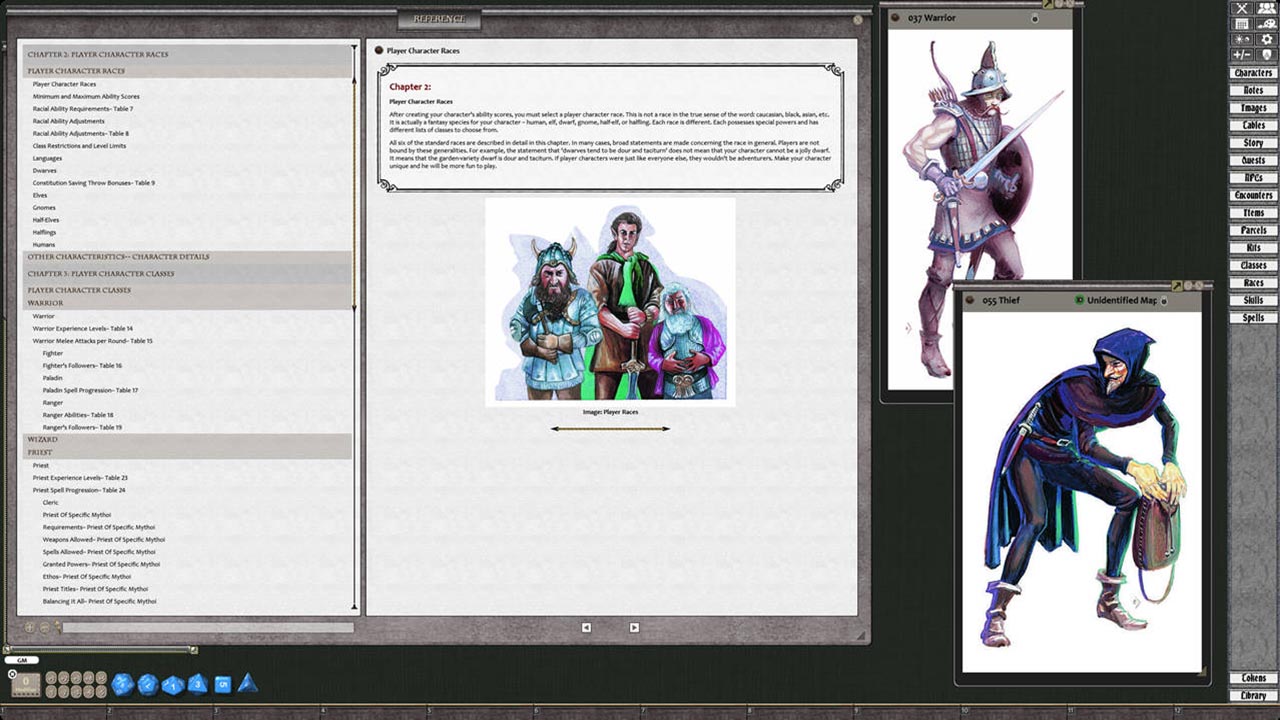
Task: Click the small radio control beside 055 Thief title
Action: click(x=971, y=300)
